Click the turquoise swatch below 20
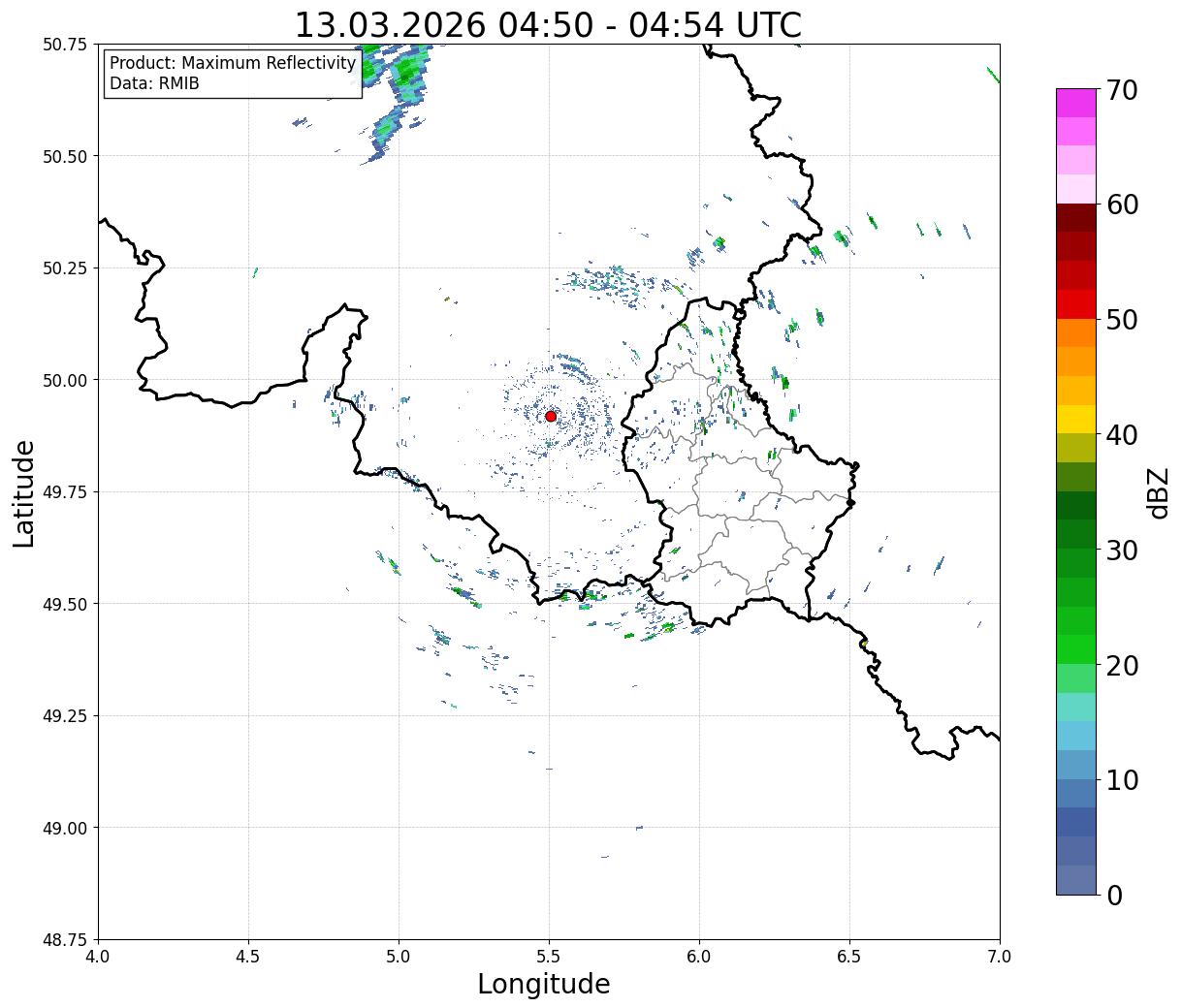The image size is (1182, 1008). pos(1076,707)
